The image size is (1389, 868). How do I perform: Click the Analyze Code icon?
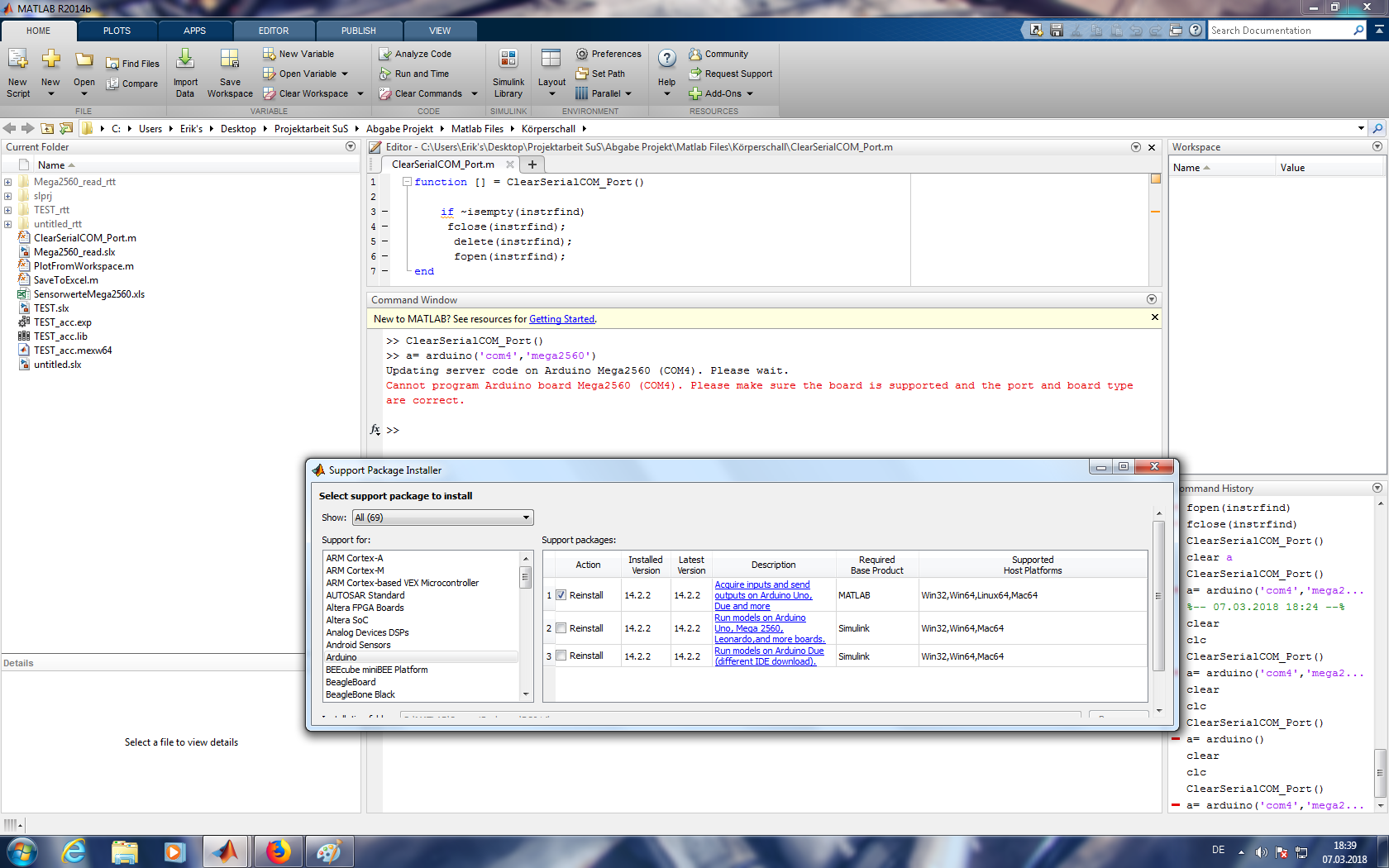(385, 54)
